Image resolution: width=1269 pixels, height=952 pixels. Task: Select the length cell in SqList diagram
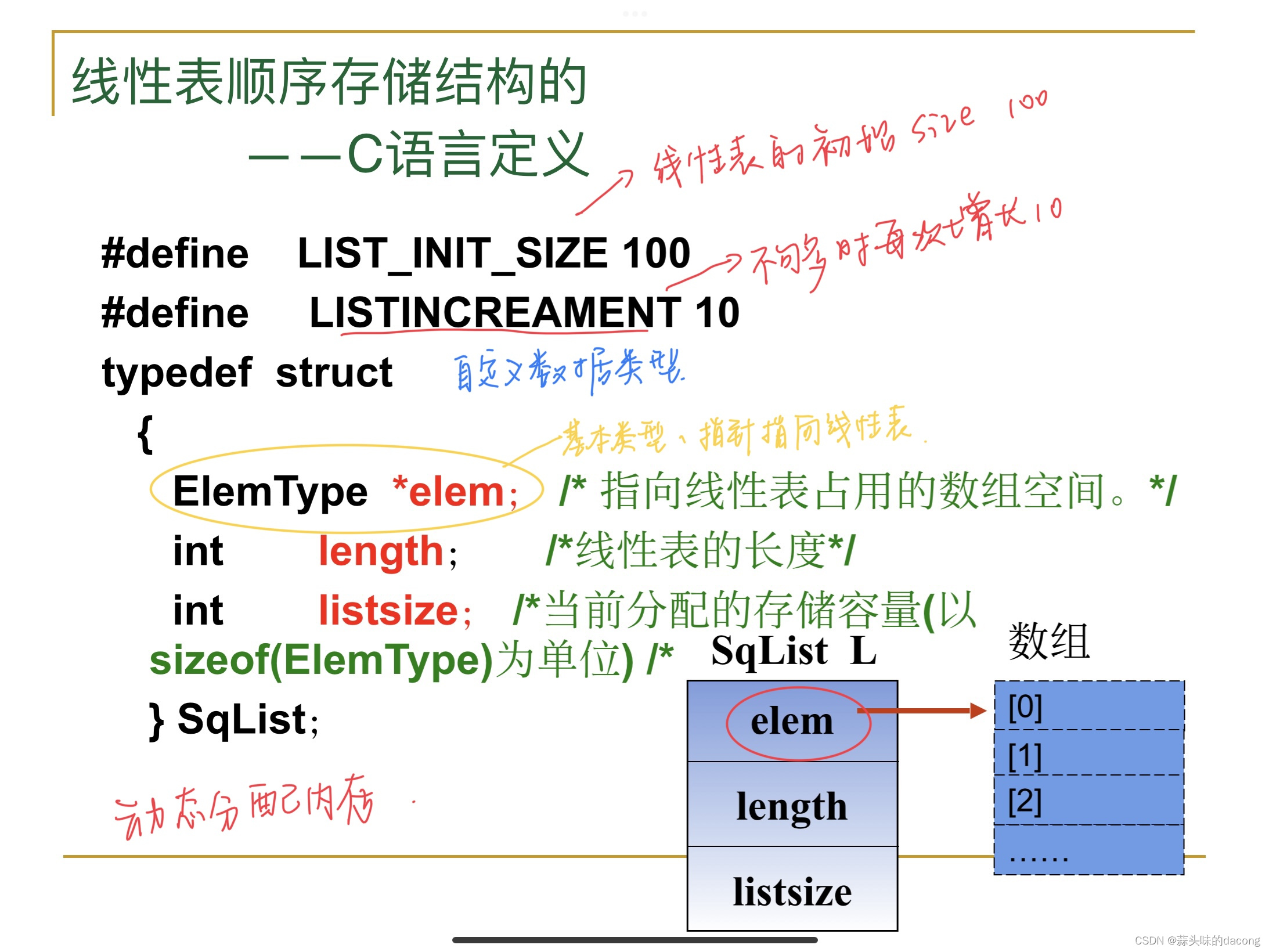[x=792, y=806]
